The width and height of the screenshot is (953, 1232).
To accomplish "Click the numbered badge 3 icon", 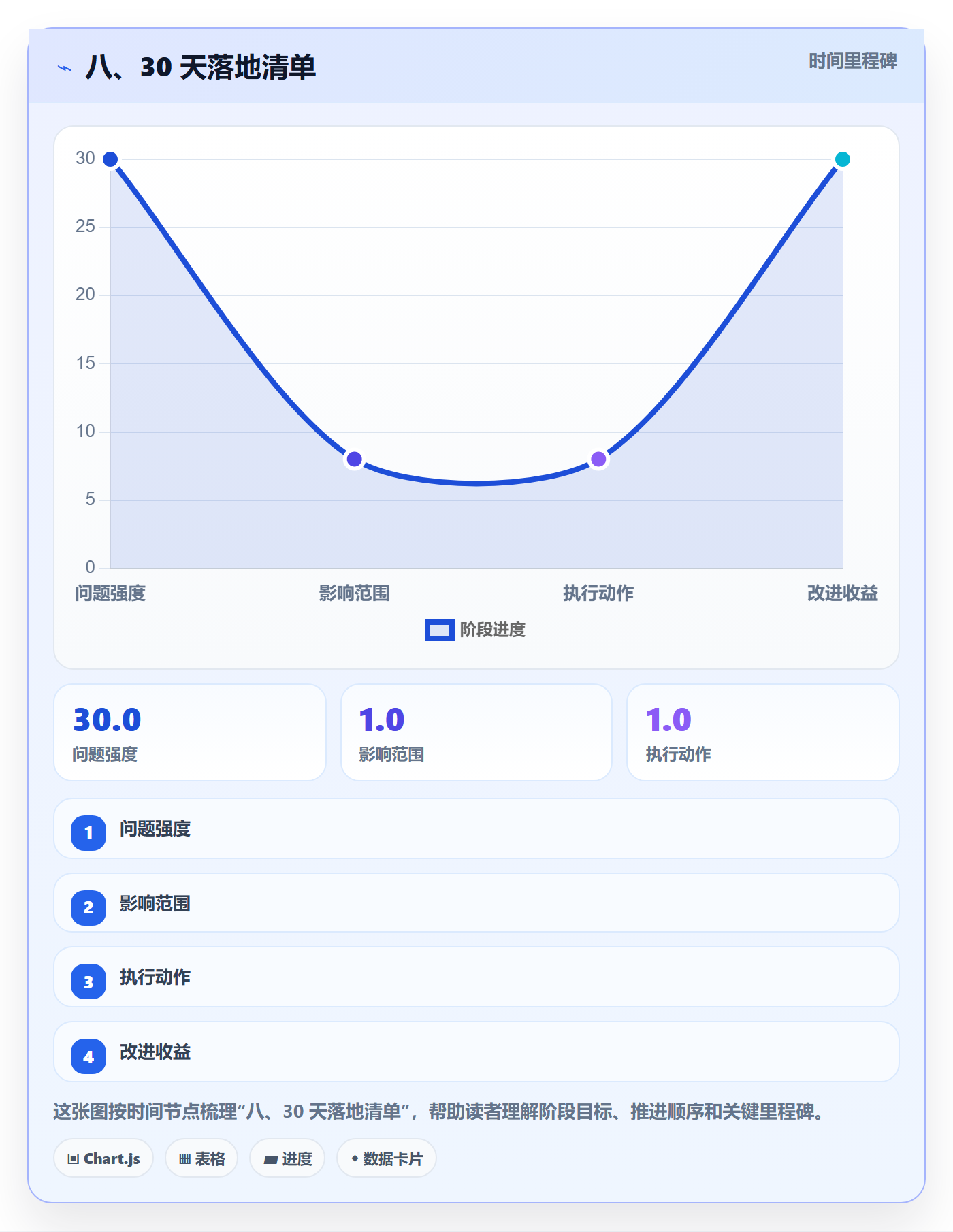I will click(88, 982).
